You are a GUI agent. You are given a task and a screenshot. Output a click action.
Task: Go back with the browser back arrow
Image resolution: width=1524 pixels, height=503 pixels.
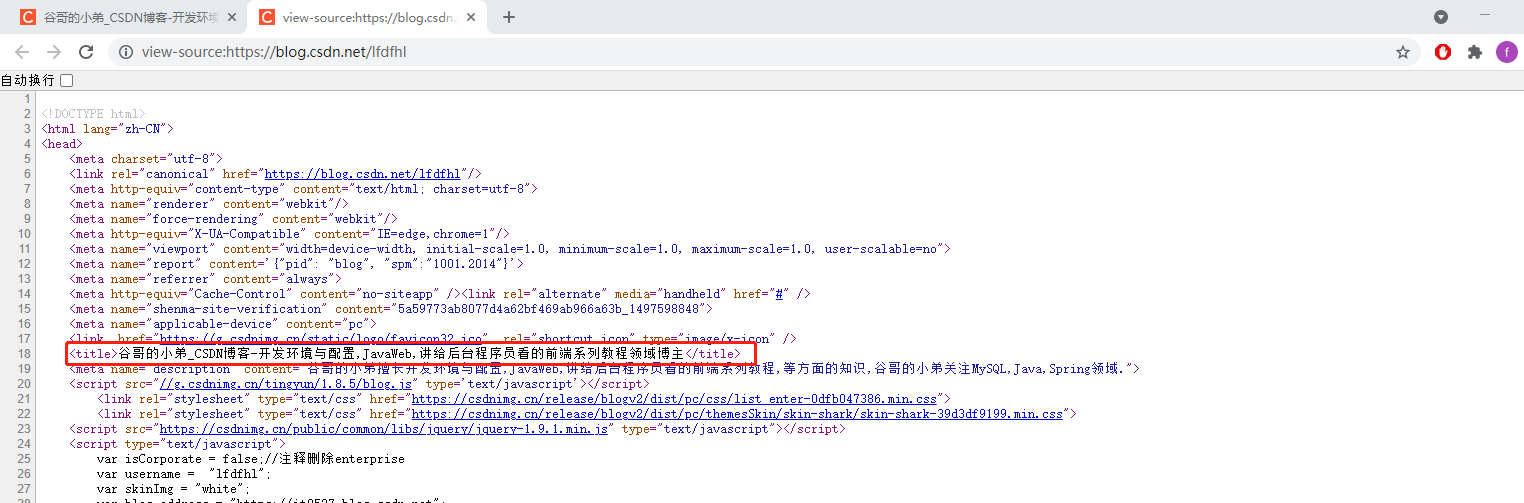click(23, 52)
